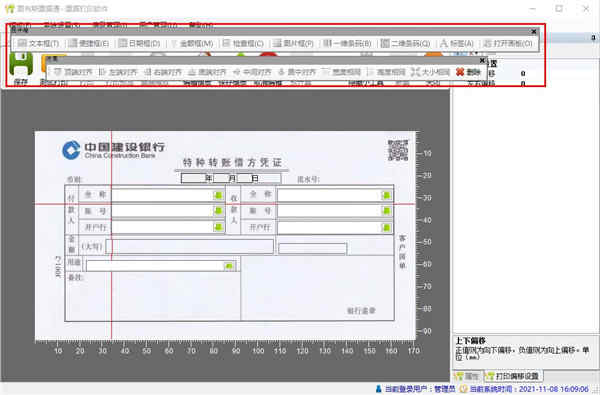Select the 金额 (大写) amount box
The image size is (600, 395).
190,246
